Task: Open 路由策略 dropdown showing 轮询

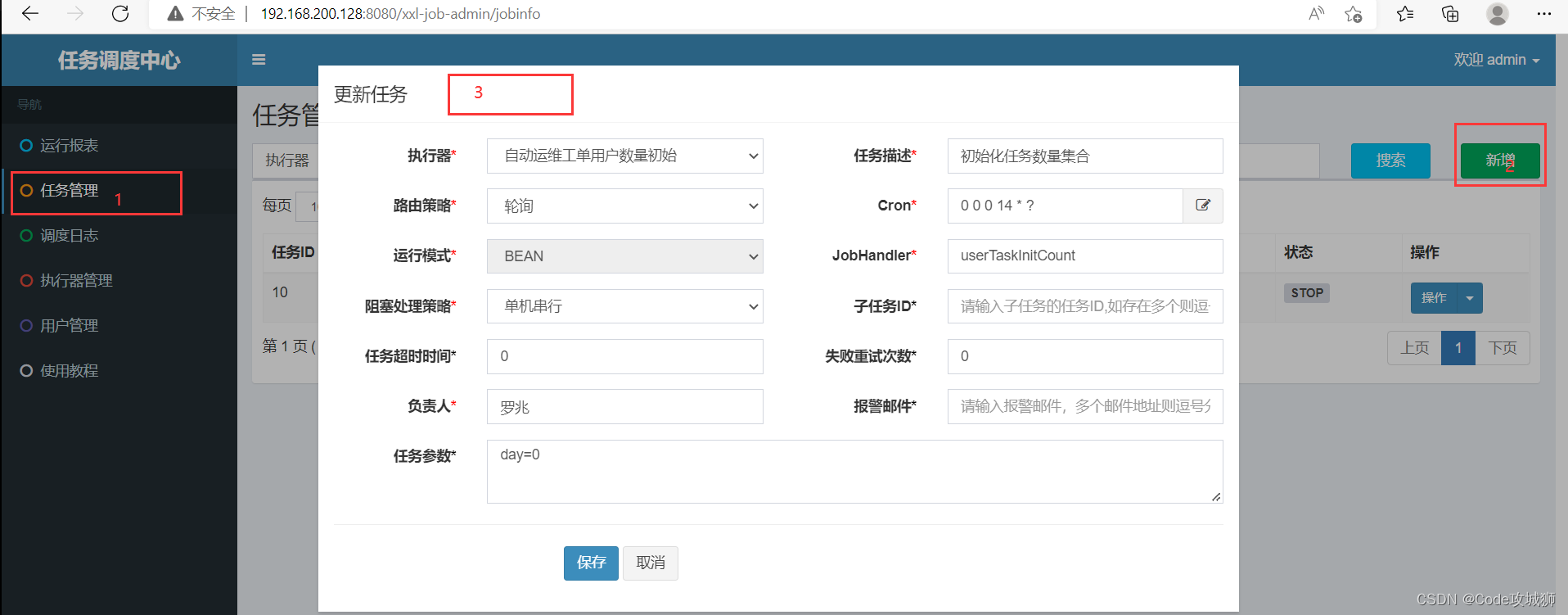Action: [625, 206]
